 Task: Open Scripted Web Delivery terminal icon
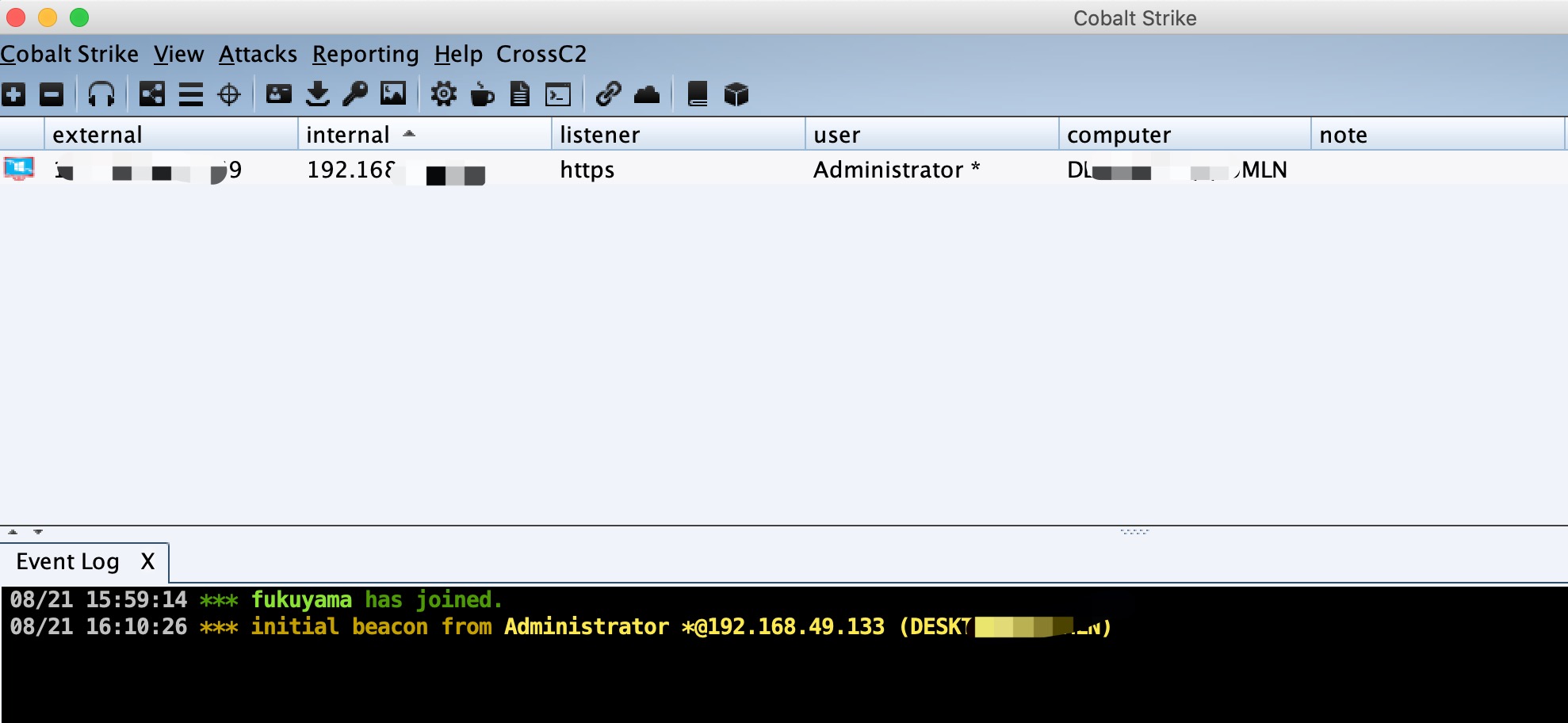pyautogui.click(x=559, y=95)
